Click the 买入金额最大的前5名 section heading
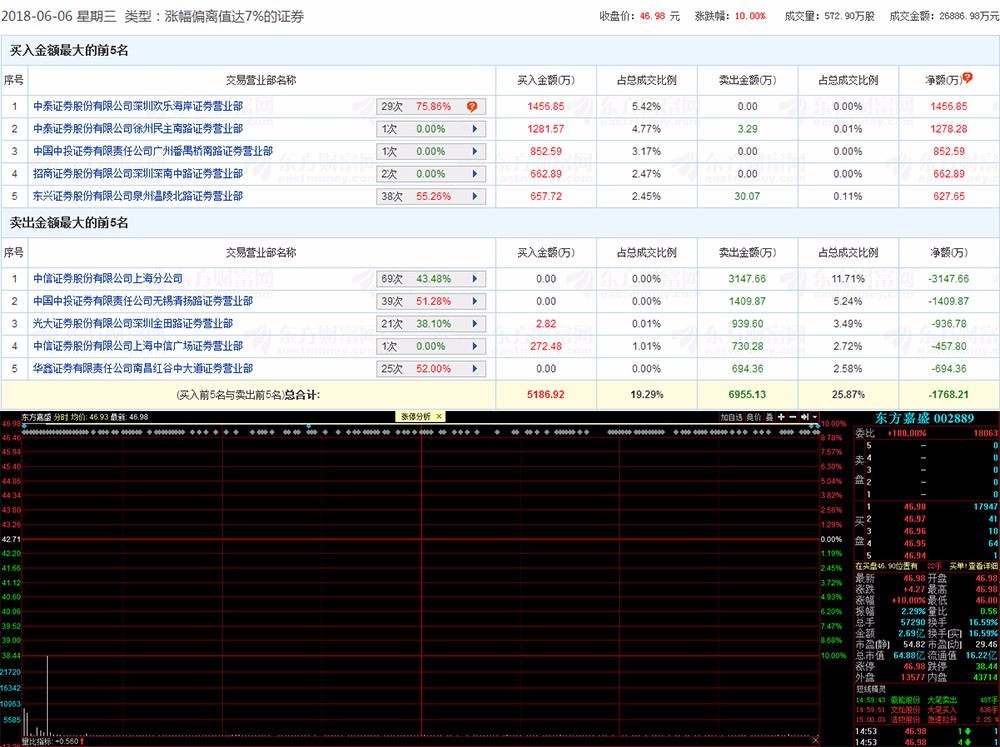1000x747 pixels. pyautogui.click(x=69, y=50)
